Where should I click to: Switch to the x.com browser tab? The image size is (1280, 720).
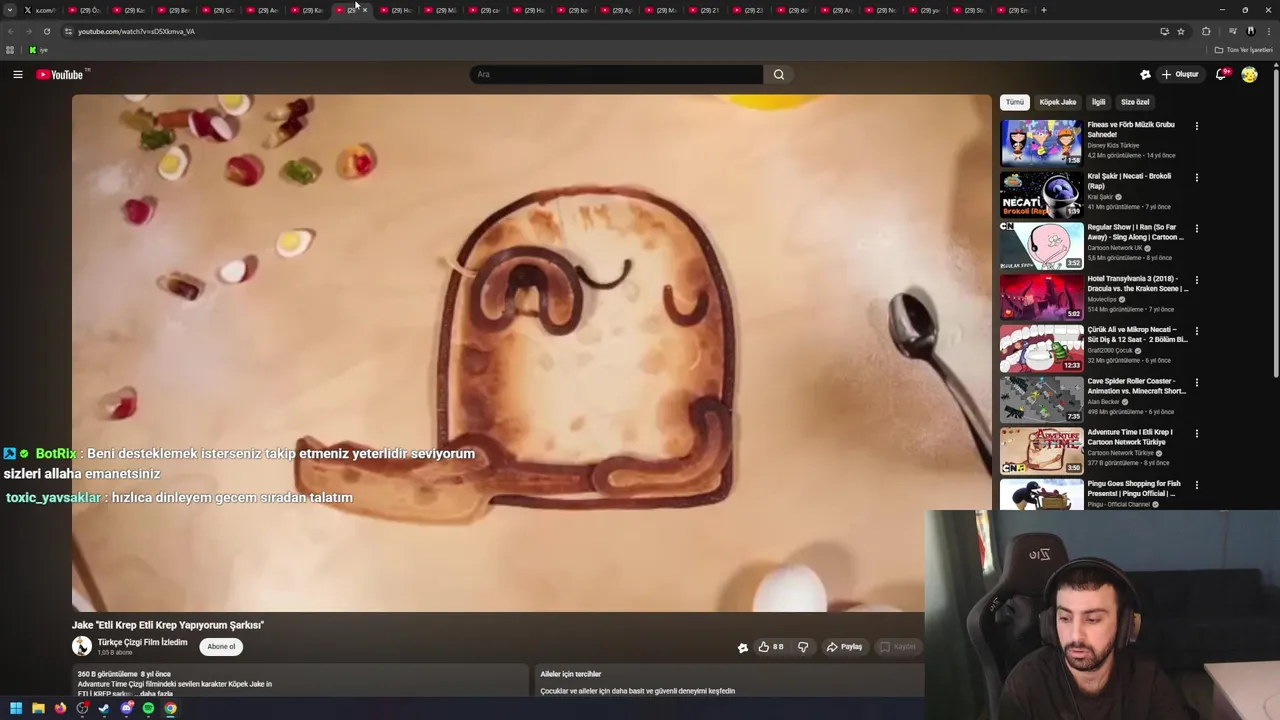40,10
